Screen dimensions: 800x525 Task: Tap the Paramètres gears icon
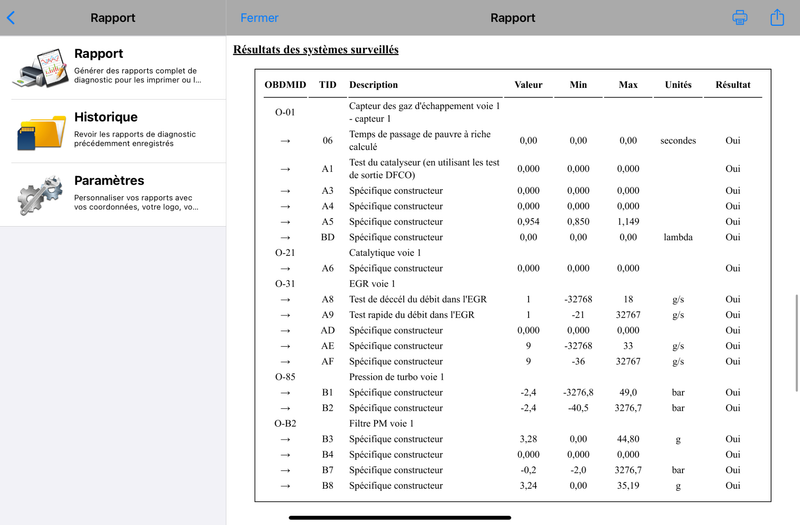40,195
